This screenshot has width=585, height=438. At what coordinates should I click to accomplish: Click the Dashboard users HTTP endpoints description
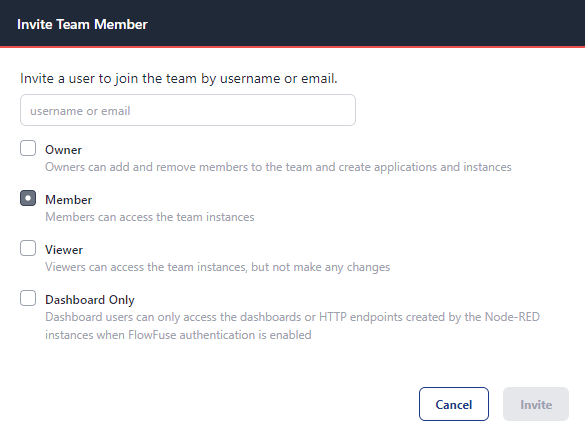coord(292,326)
